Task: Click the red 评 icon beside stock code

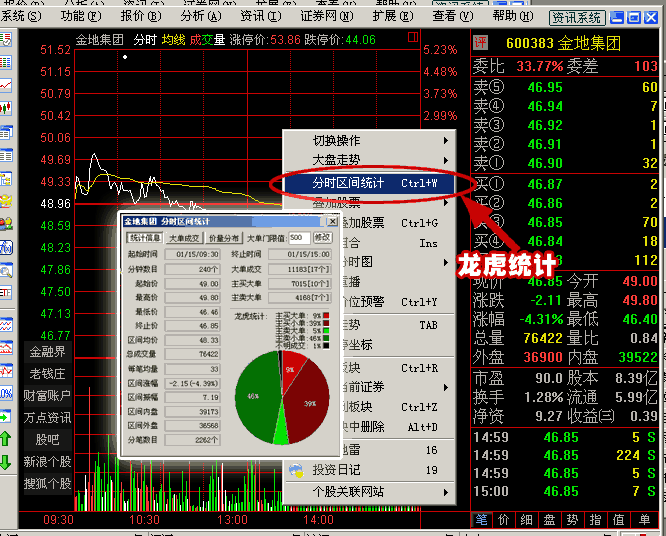Action: tap(480, 42)
